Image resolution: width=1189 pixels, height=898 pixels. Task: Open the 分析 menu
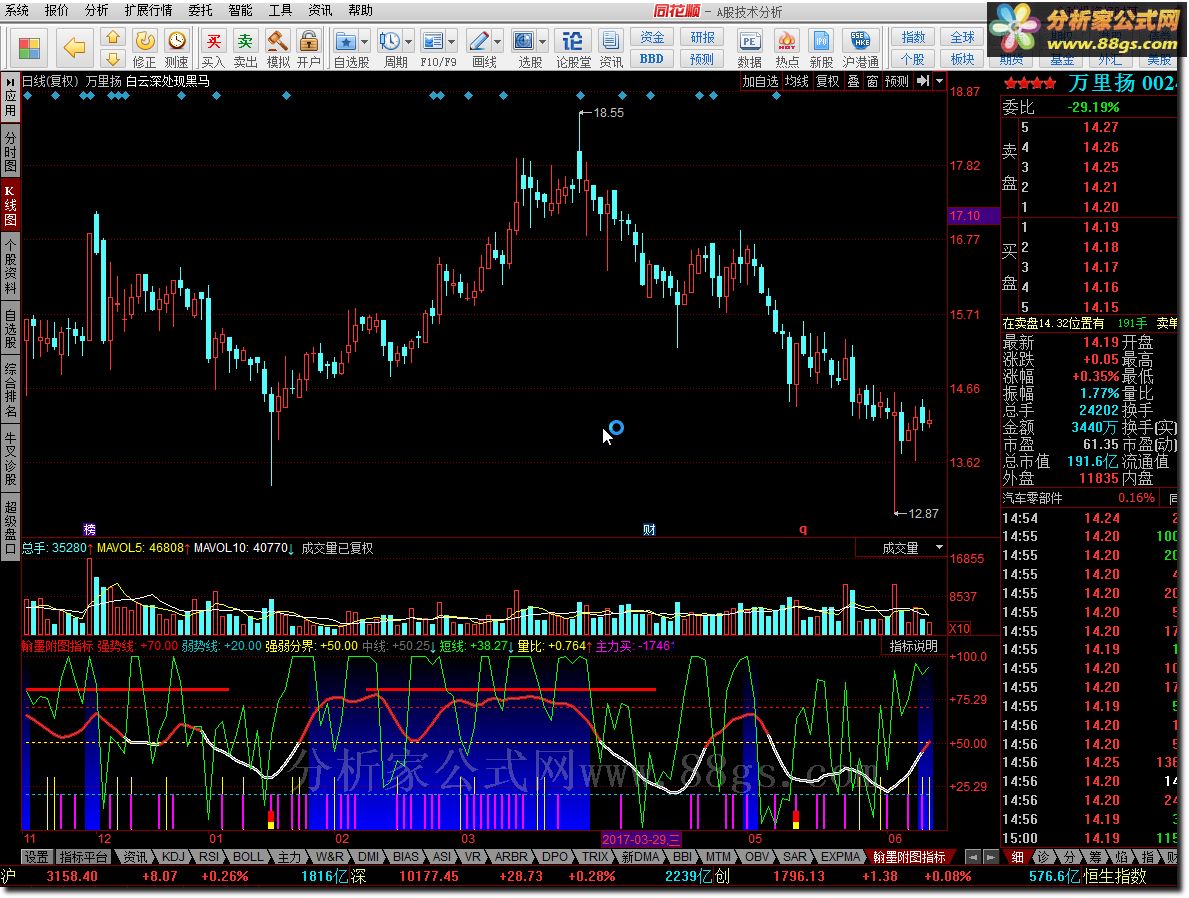[96, 11]
